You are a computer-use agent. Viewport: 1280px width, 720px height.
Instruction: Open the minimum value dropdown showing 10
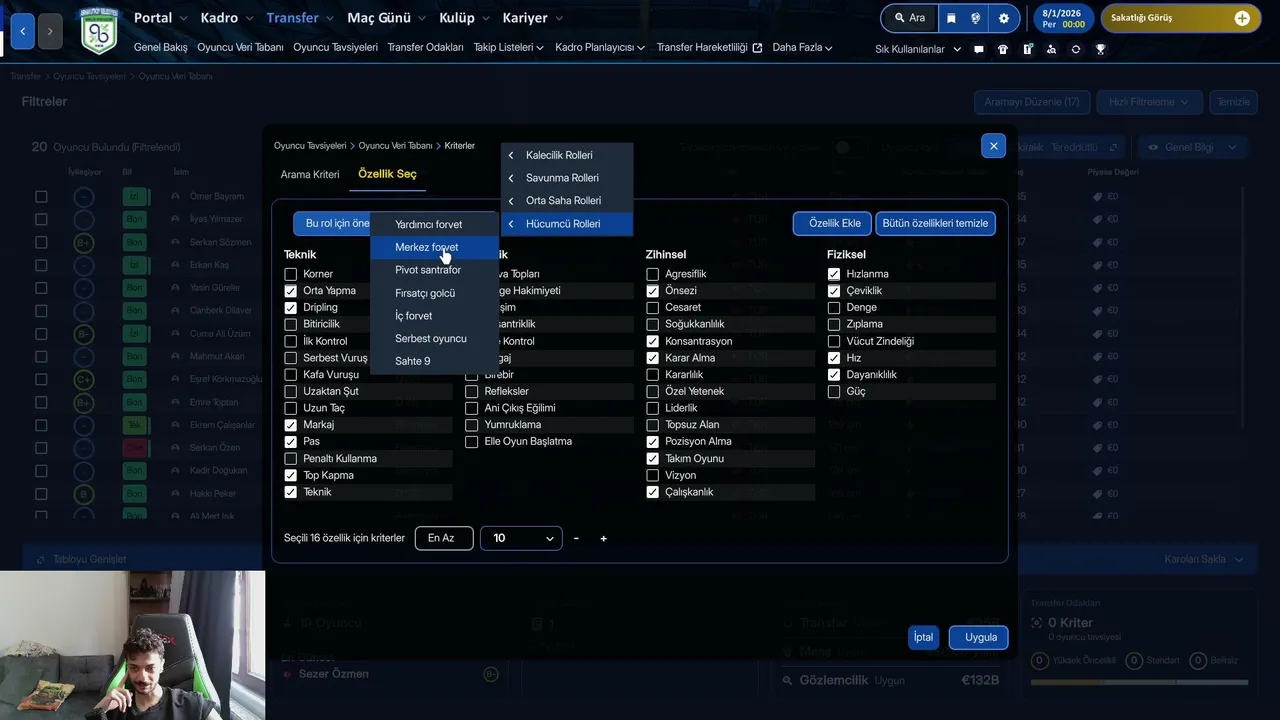[x=521, y=538]
